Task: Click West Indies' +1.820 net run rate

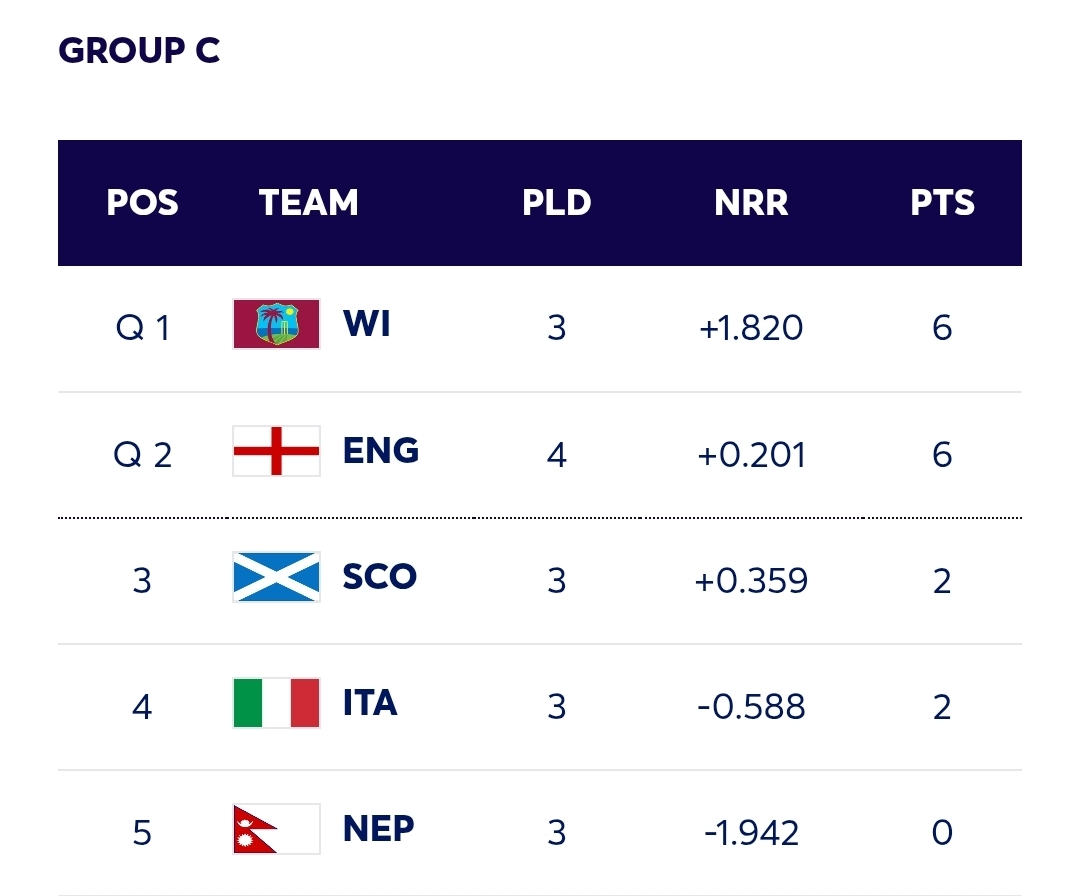Action: click(x=751, y=328)
